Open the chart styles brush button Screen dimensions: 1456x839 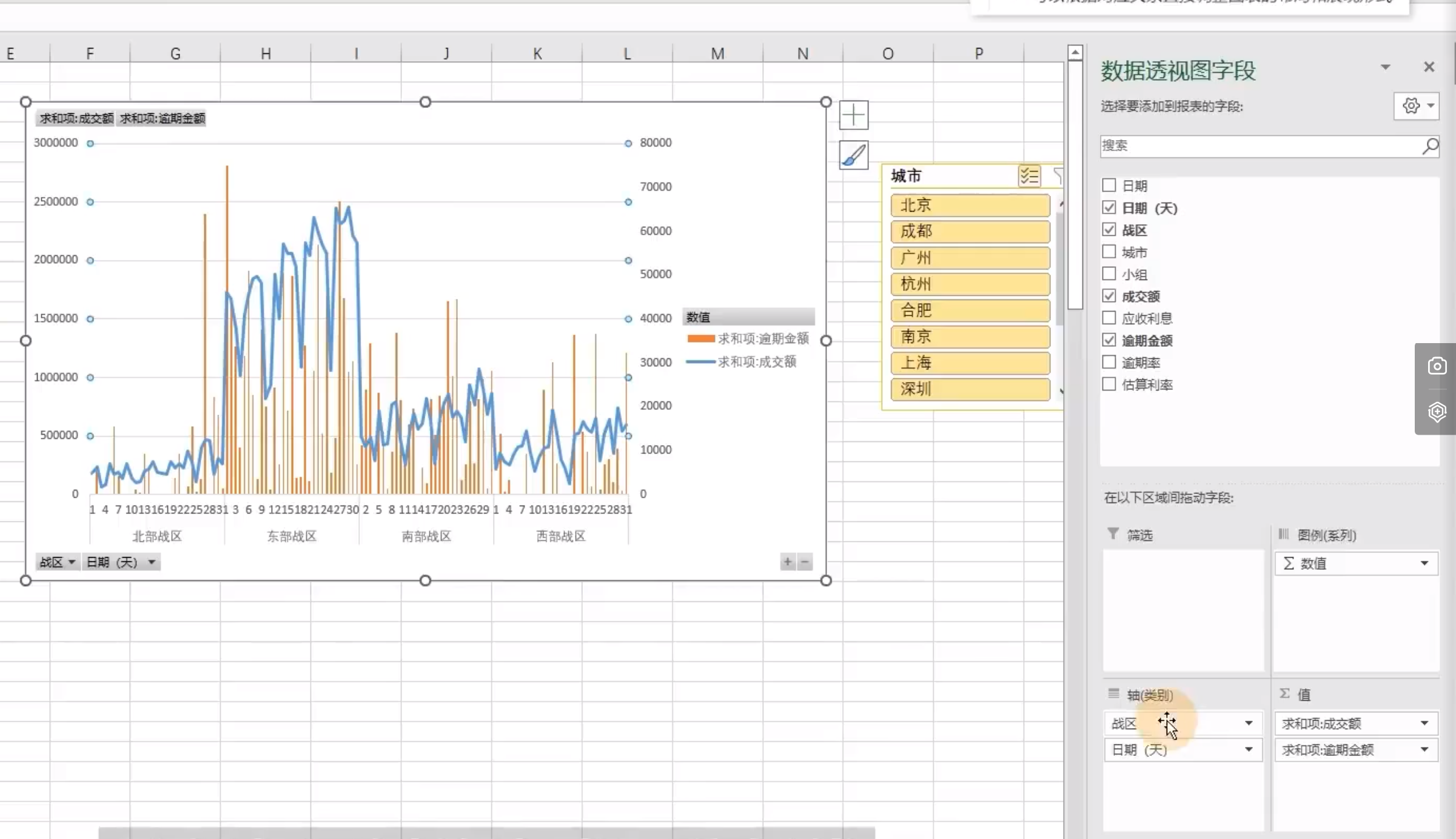(853, 155)
